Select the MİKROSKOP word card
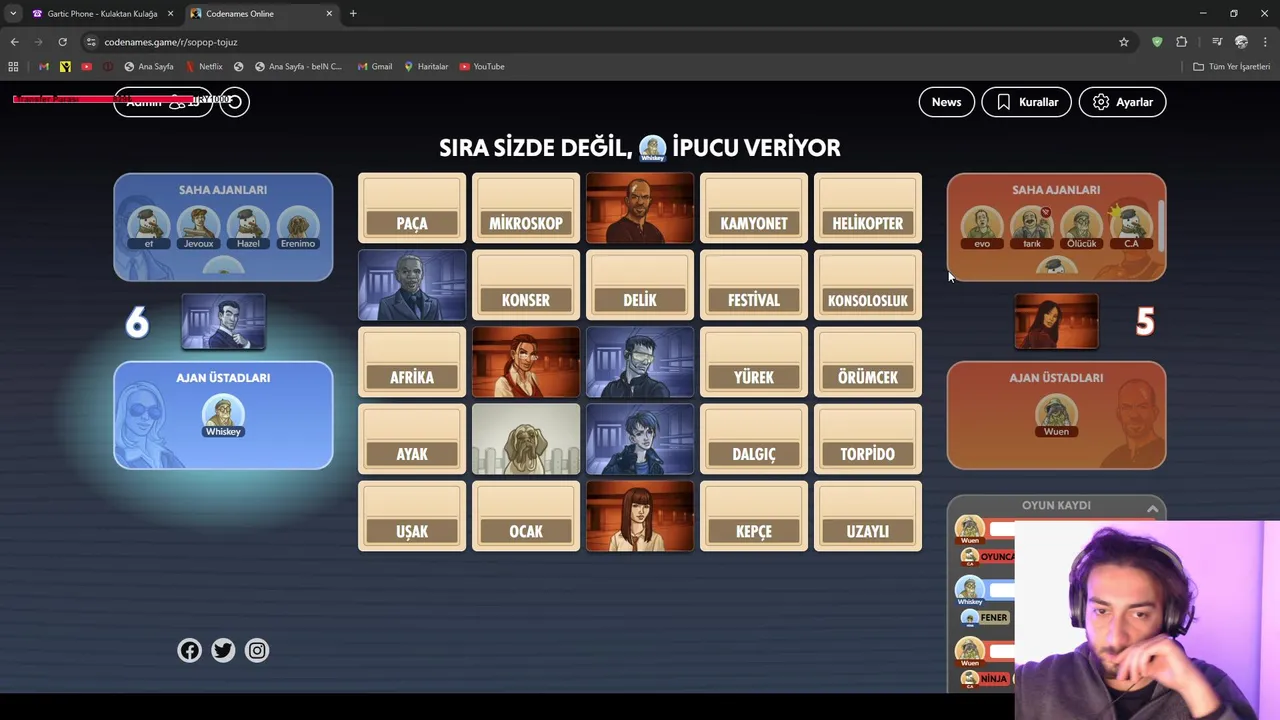1280x720 pixels. pyautogui.click(x=526, y=208)
